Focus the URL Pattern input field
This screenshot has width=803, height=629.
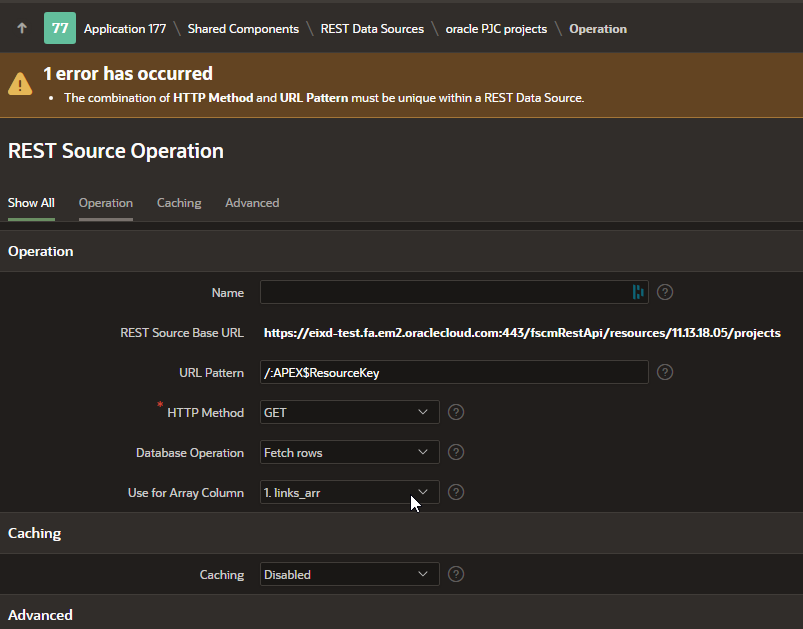click(454, 372)
